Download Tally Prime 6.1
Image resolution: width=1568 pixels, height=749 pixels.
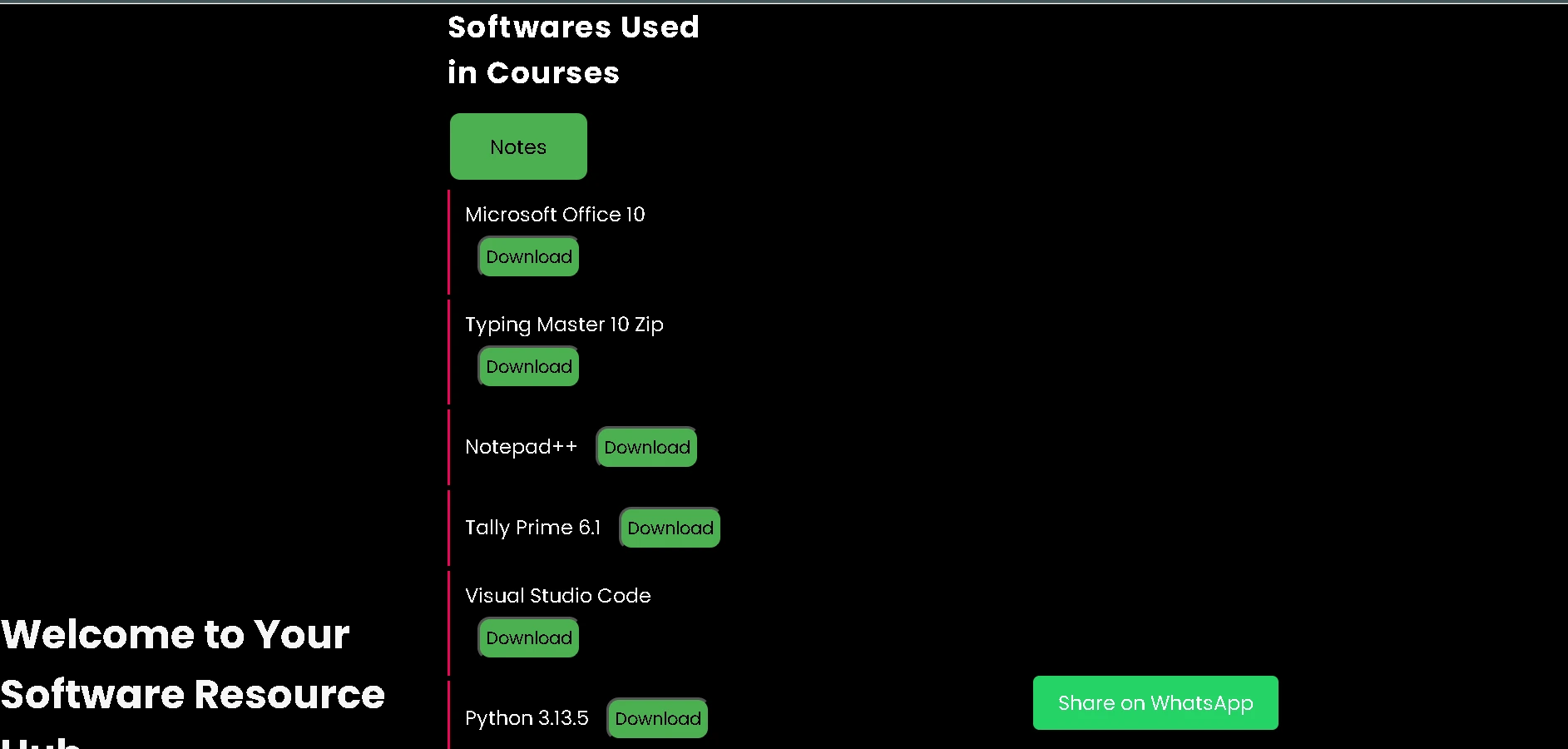[x=670, y=528]
